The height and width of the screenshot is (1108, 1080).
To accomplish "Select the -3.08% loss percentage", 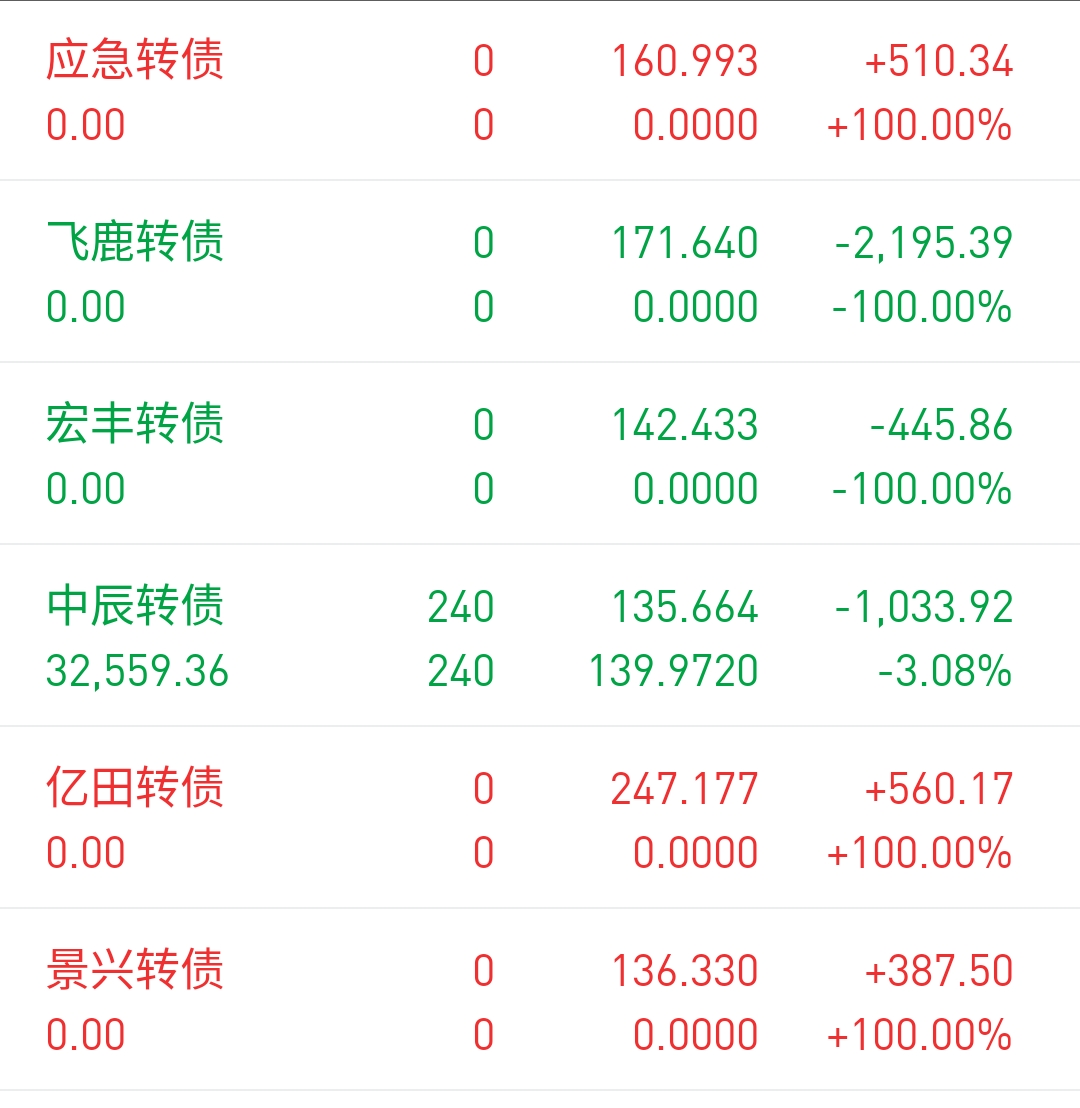I will click(x=944, y=671).
